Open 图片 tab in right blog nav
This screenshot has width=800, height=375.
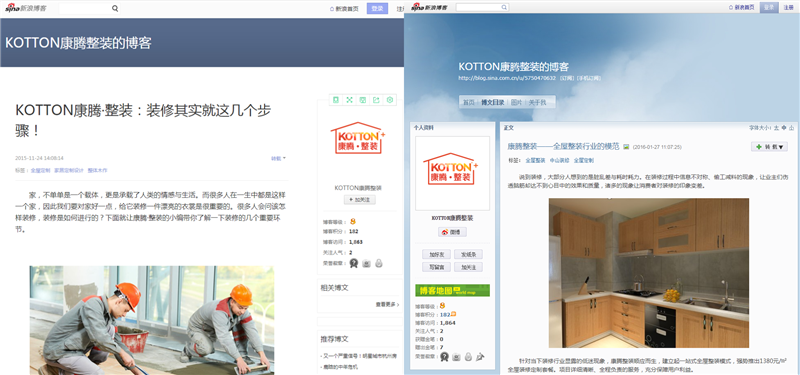(516, 103)
